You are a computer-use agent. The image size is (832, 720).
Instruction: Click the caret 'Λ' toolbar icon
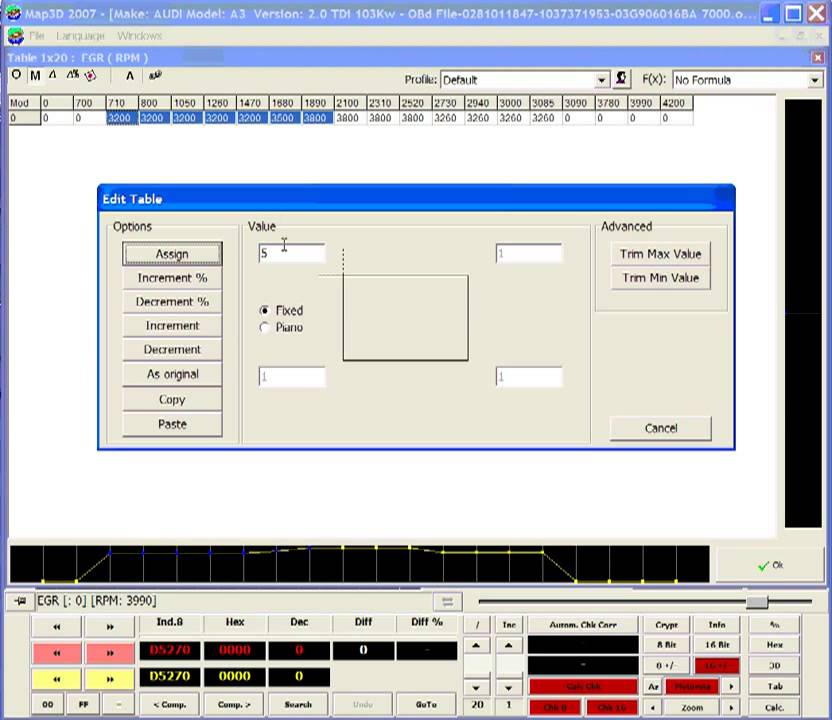(x=129, y=76)
